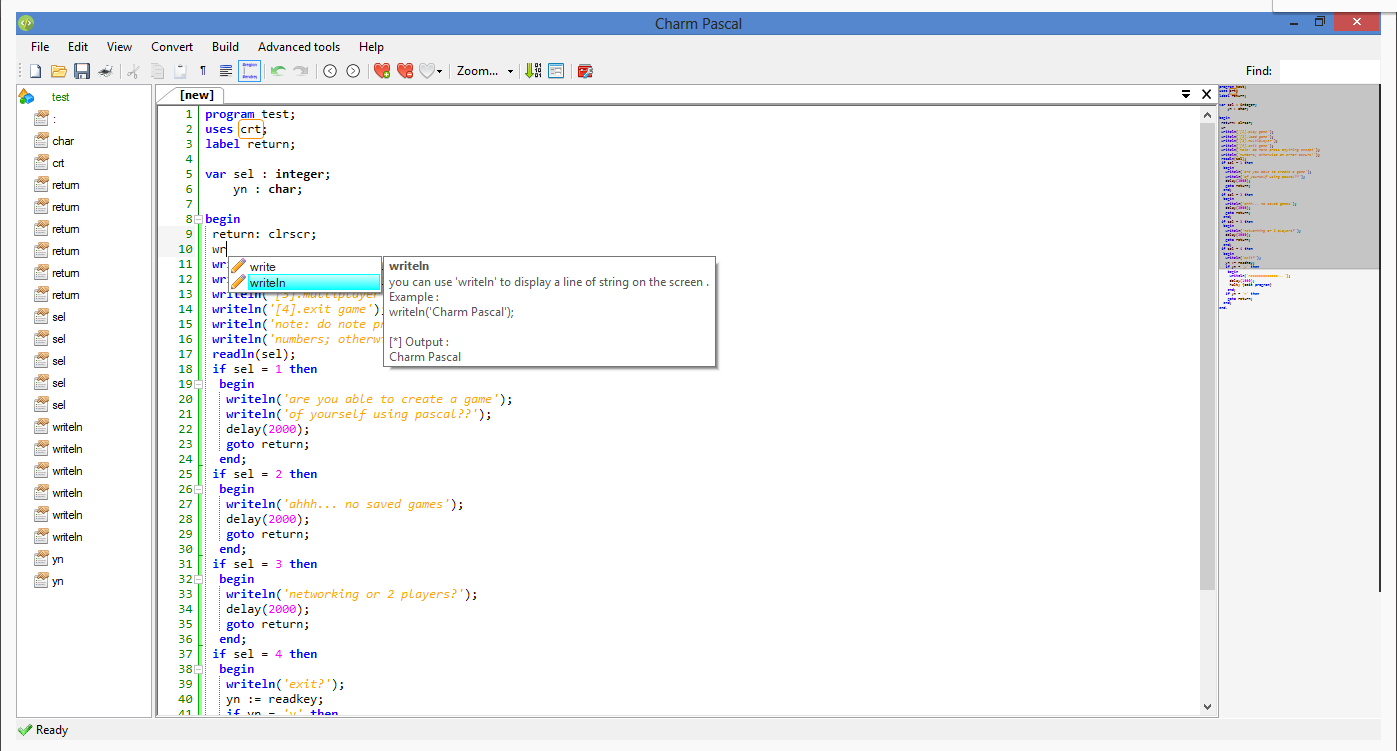Click the Print icon in the toolbar
1397x751 pixels.
click(105, 71)
